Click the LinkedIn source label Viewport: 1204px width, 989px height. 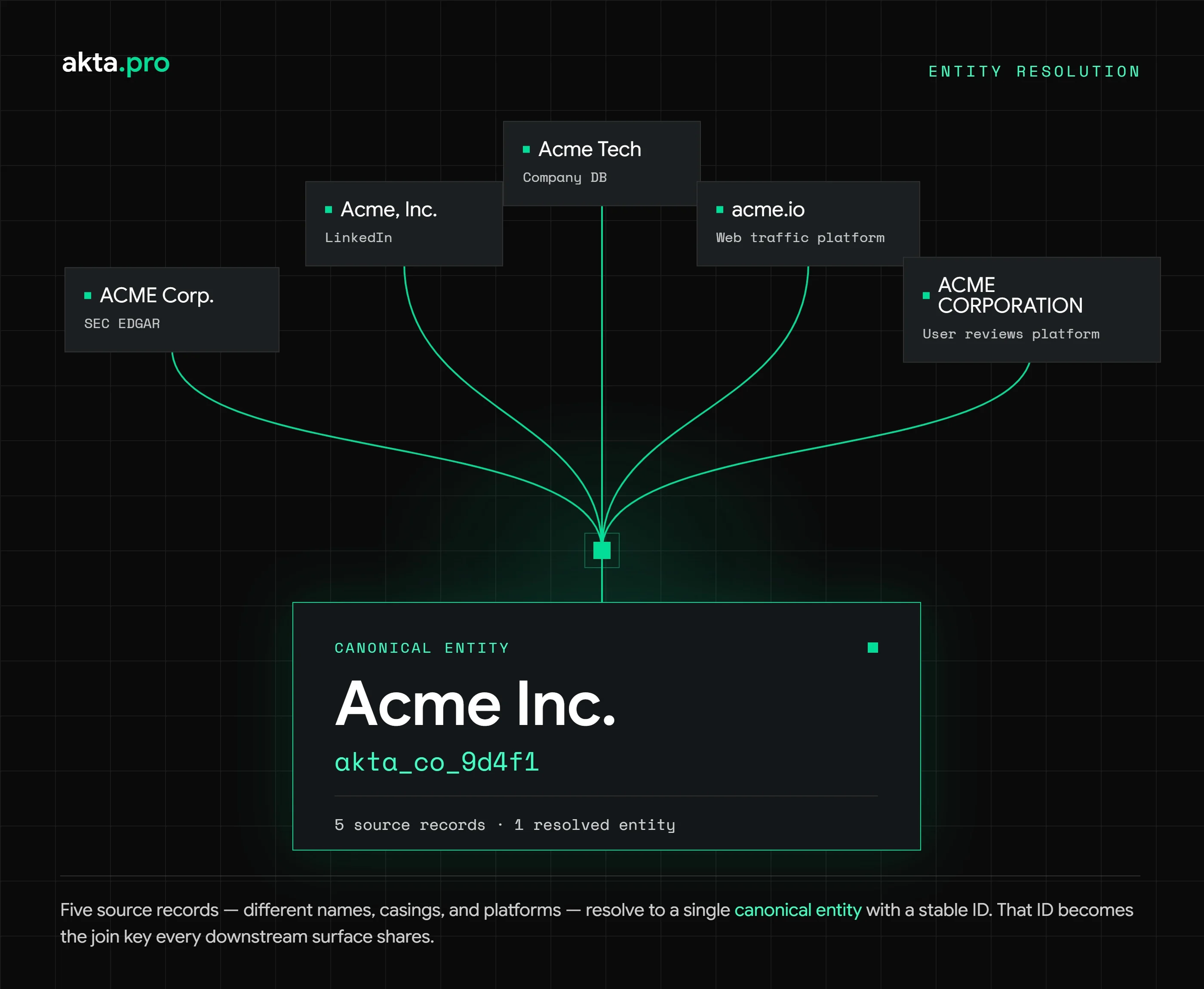coord(358,237)
